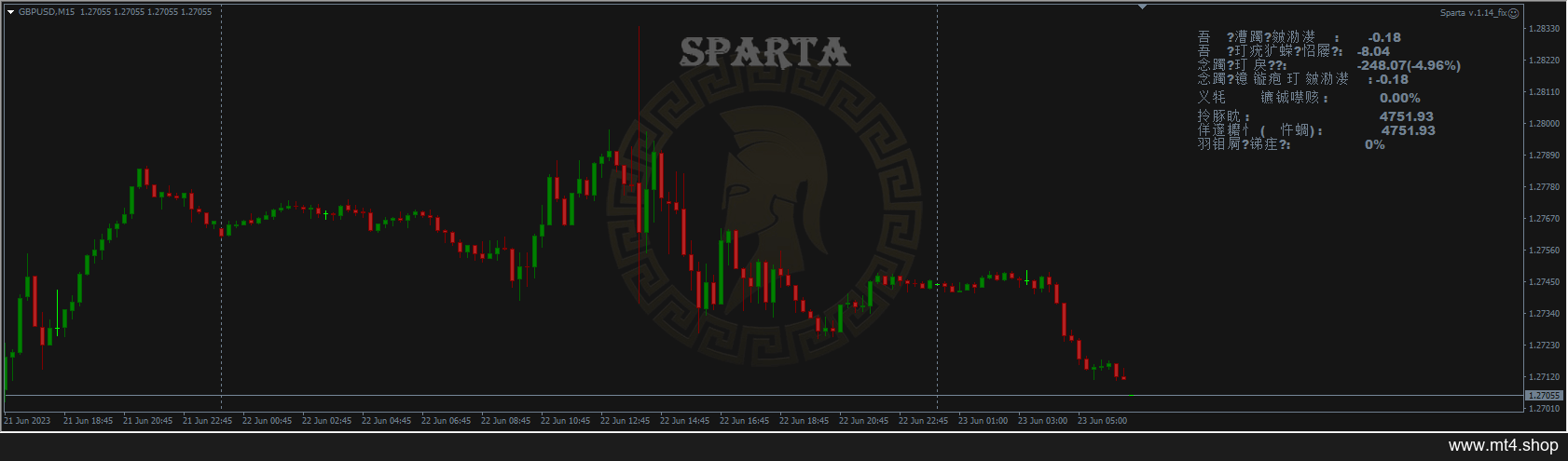Image resolution: width=1568 pixels, height=461 pixels.
Task: Click the '21 Jun 20:45' time label
Action: [x=147, y=421]
